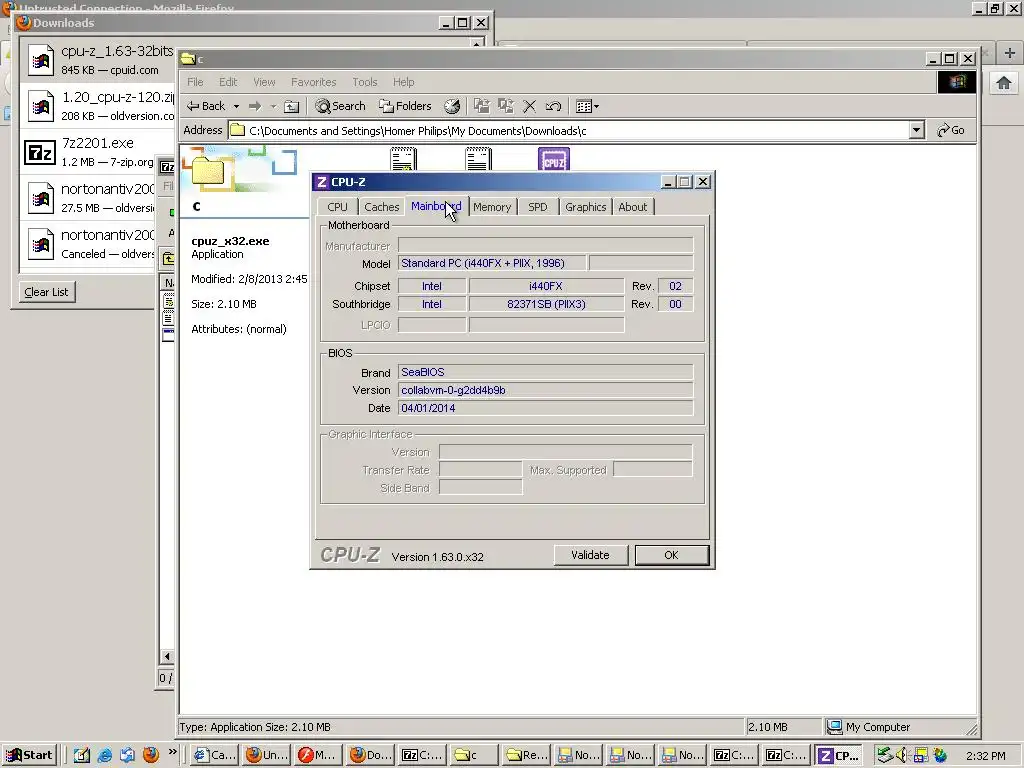
Task: Click the Back arrow in Explorer toolbar
Action: pos(206,106)
